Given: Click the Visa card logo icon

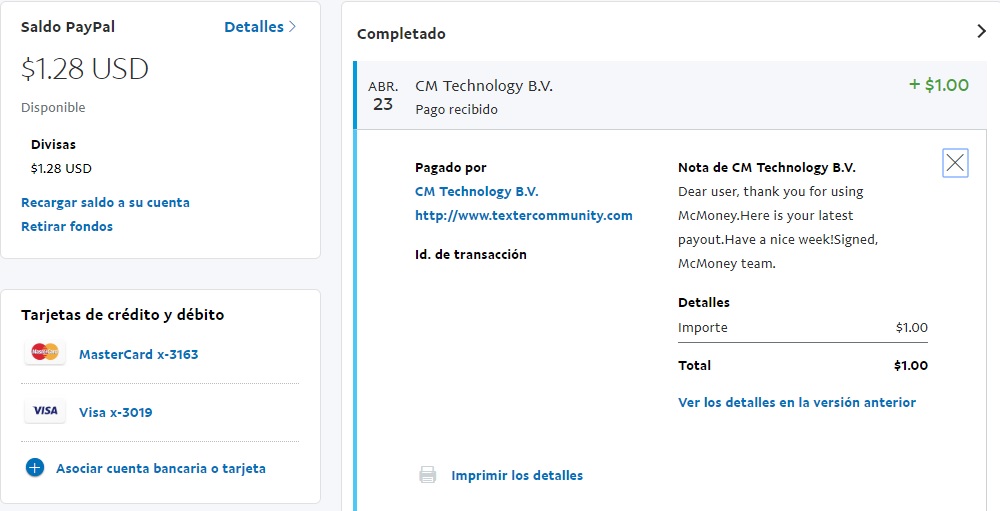Looking at the screenshot, I should (45, 411).
